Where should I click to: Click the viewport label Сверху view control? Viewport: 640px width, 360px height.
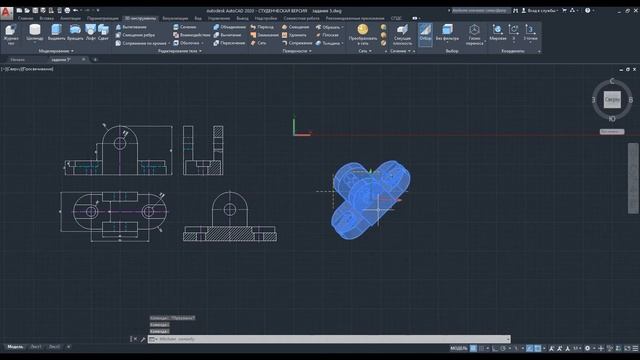tap(13, 69)
